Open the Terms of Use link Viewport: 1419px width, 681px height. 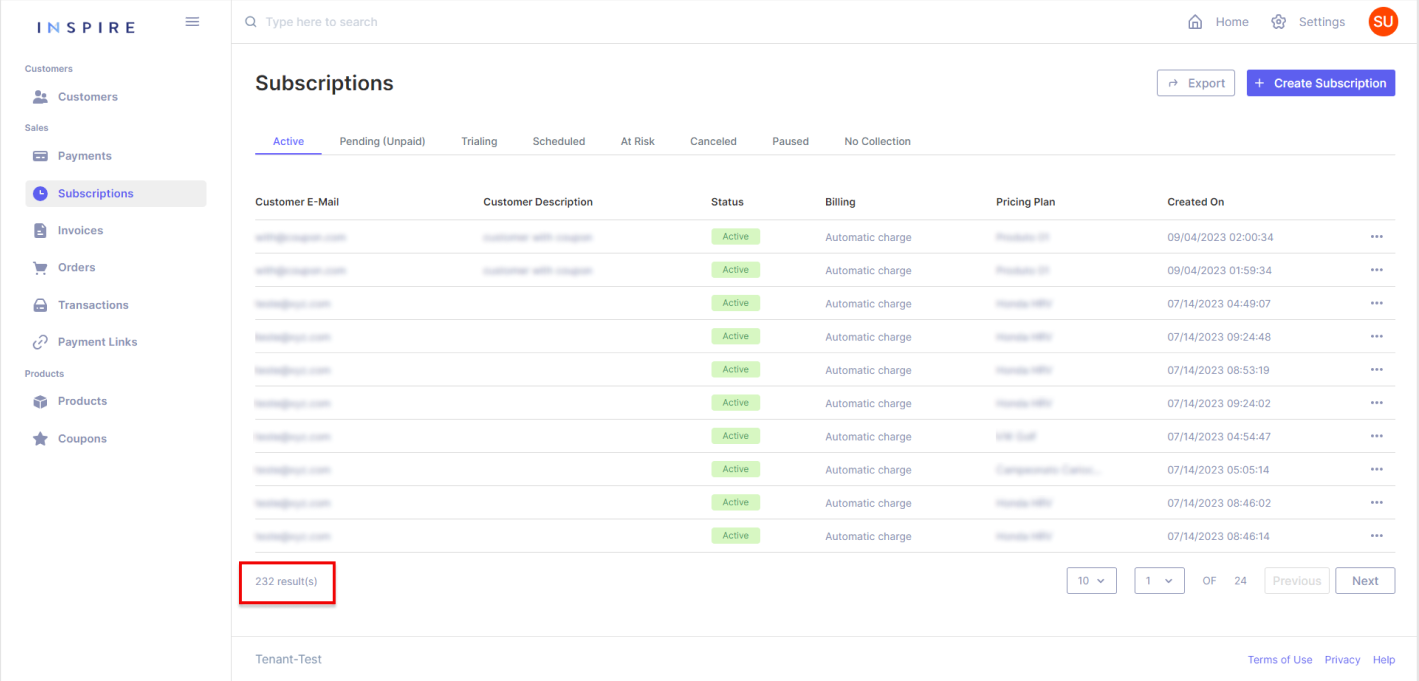pyautogui.click(x=1280, y=660)
